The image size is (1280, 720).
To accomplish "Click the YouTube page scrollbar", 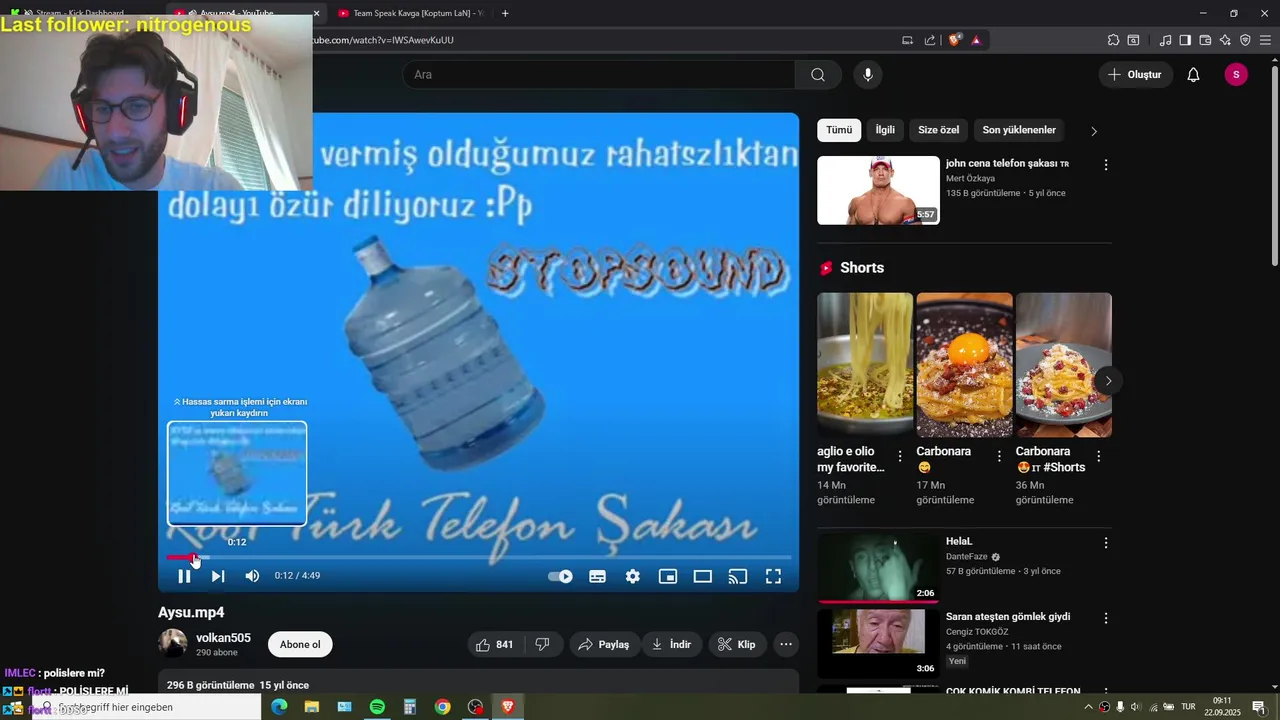I will (x=1275, y=165).
